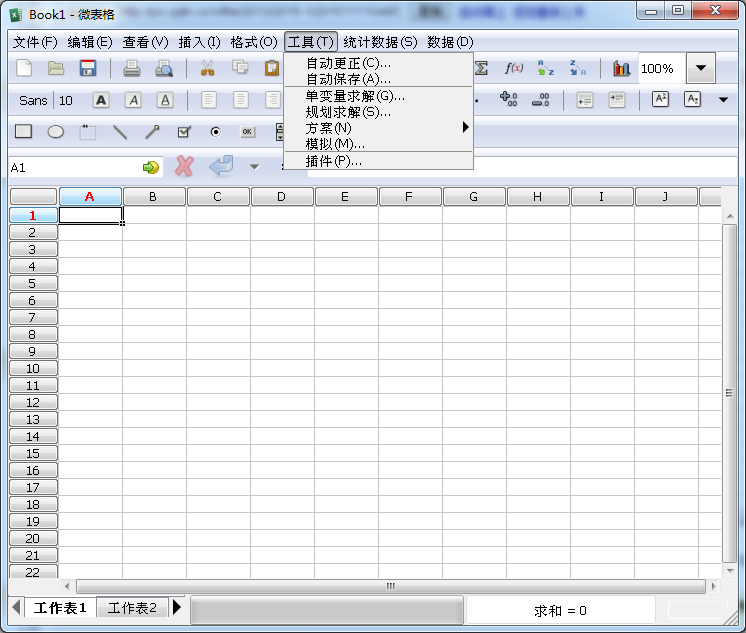The image size is (746, 633).
Task: Open the f(x) function wizard
Action: (514, 68)
